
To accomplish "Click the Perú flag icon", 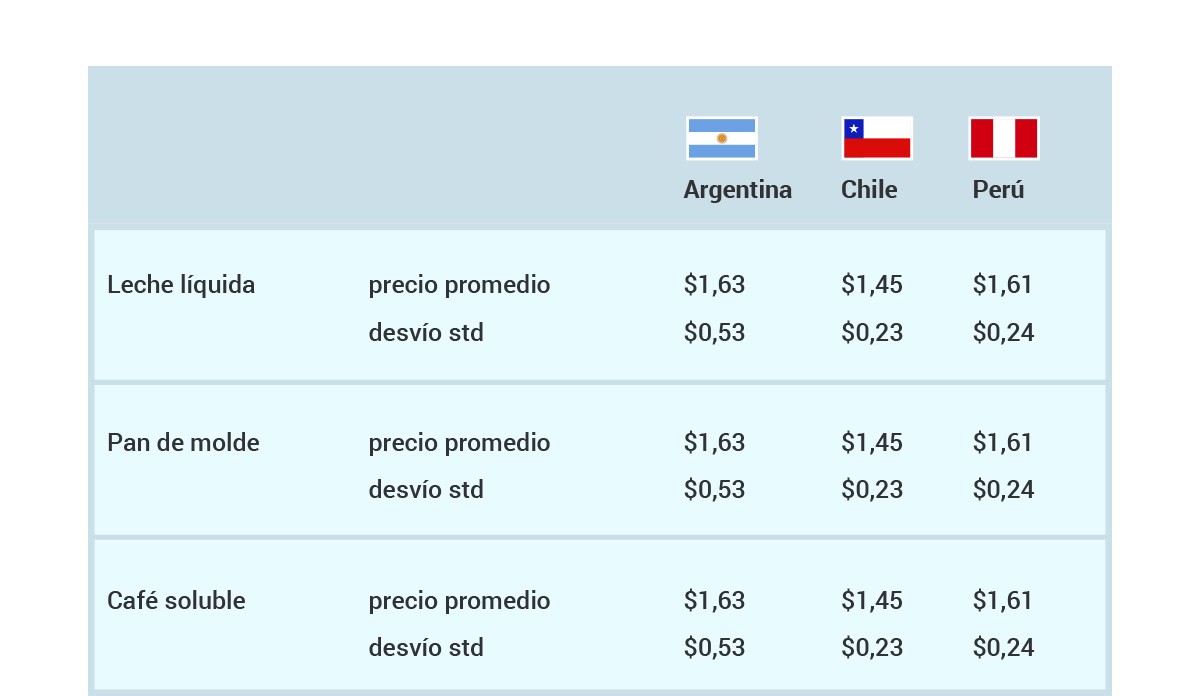I will coord(1004,138).
